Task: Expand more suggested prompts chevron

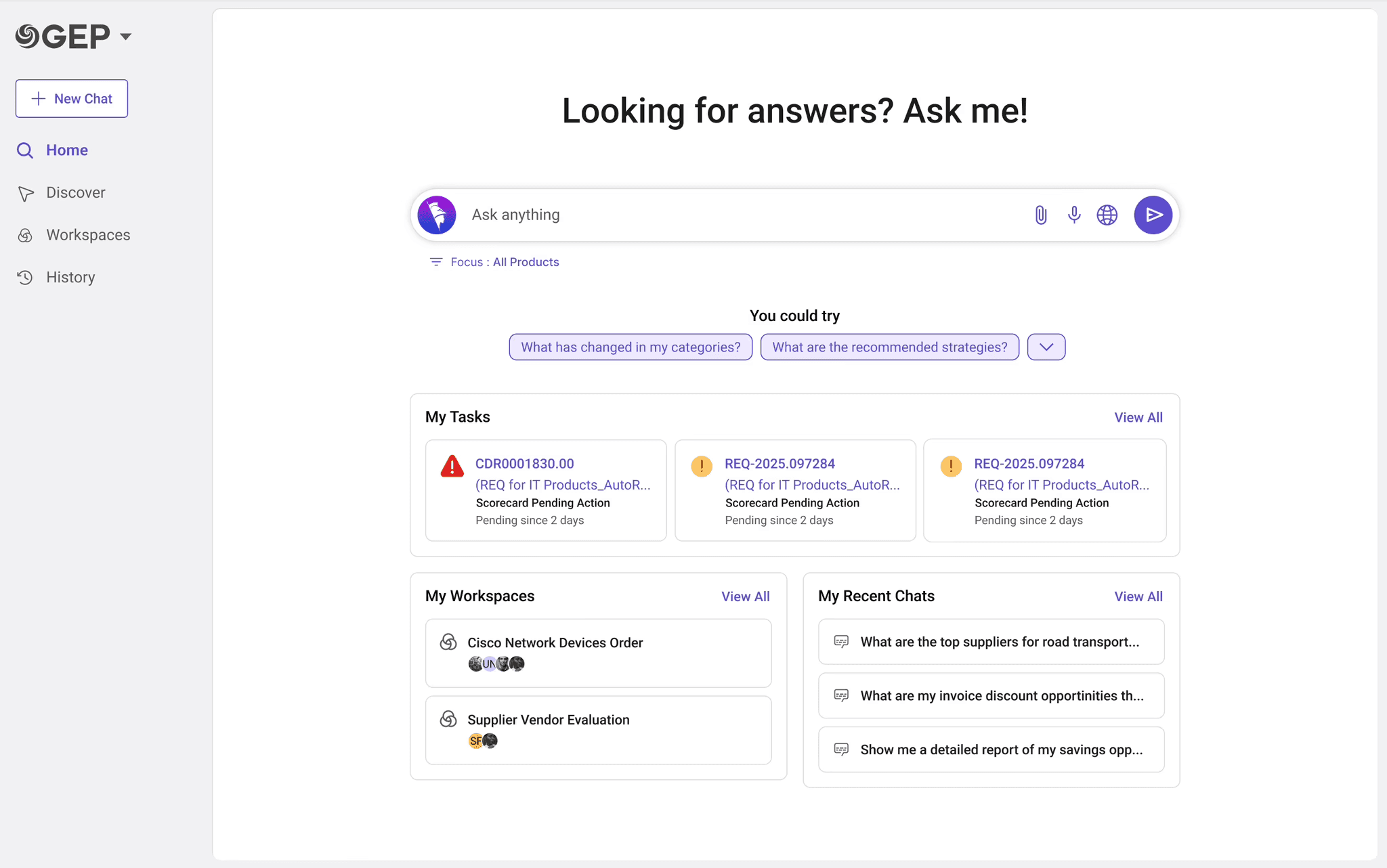Action: [1046, 347]
